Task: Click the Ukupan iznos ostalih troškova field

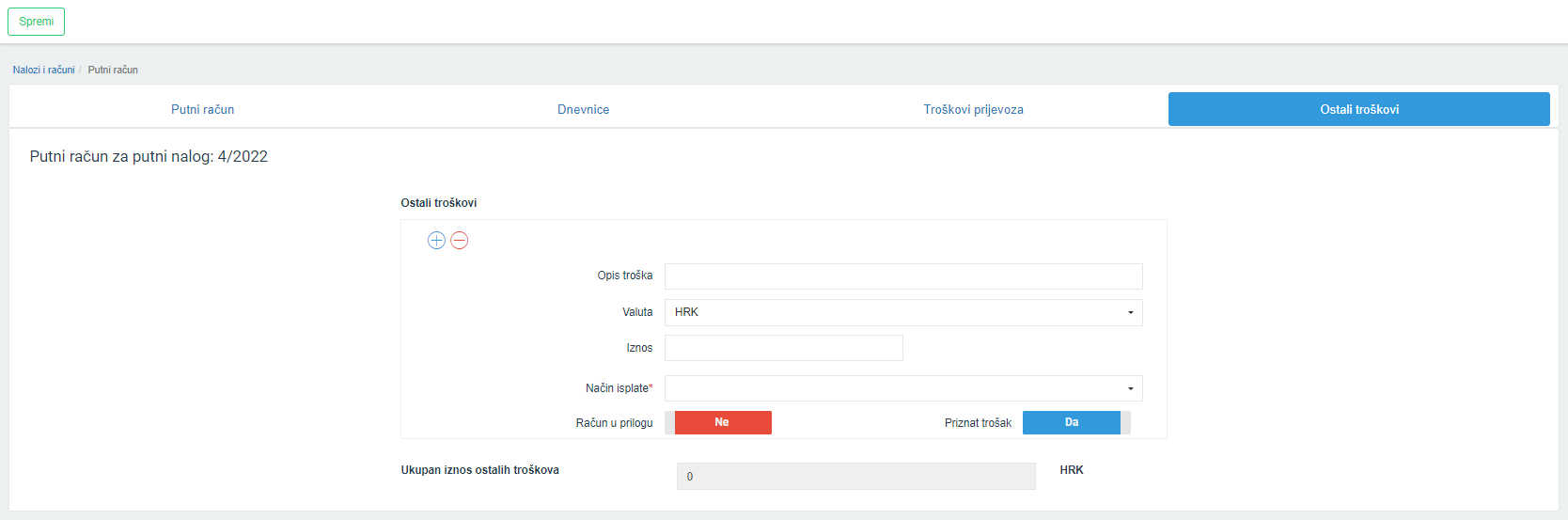Action: (x=856, y=477)
